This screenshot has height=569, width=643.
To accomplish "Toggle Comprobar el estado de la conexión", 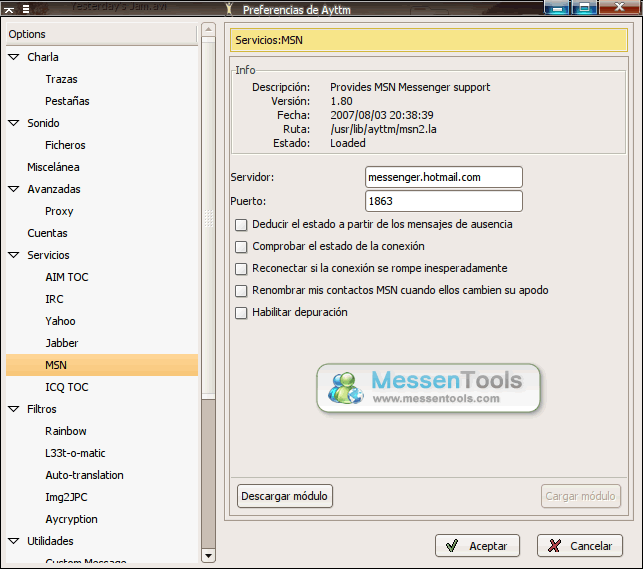I will tap(241, 247).
